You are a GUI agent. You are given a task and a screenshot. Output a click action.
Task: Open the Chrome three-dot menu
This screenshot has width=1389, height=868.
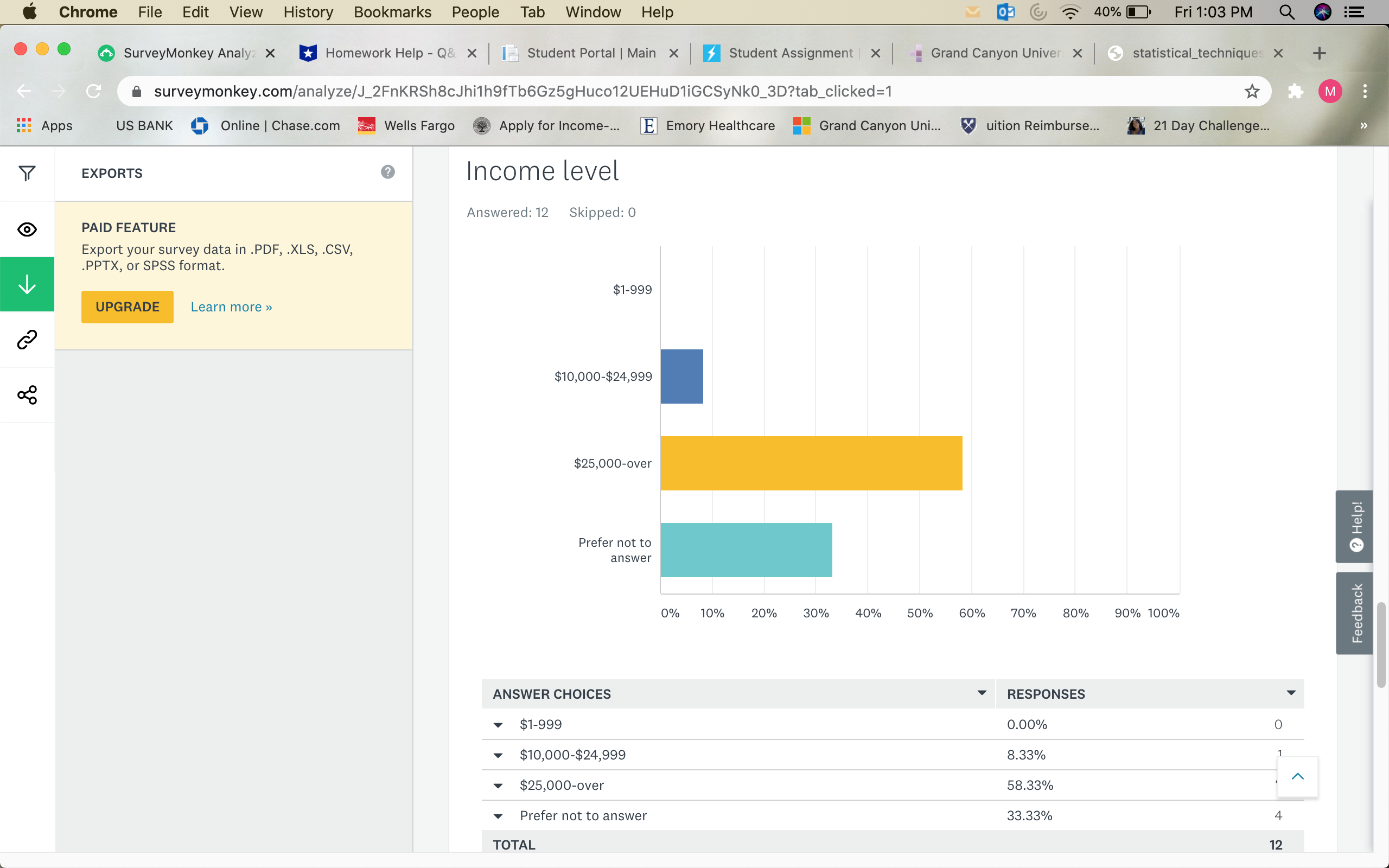1365,91
